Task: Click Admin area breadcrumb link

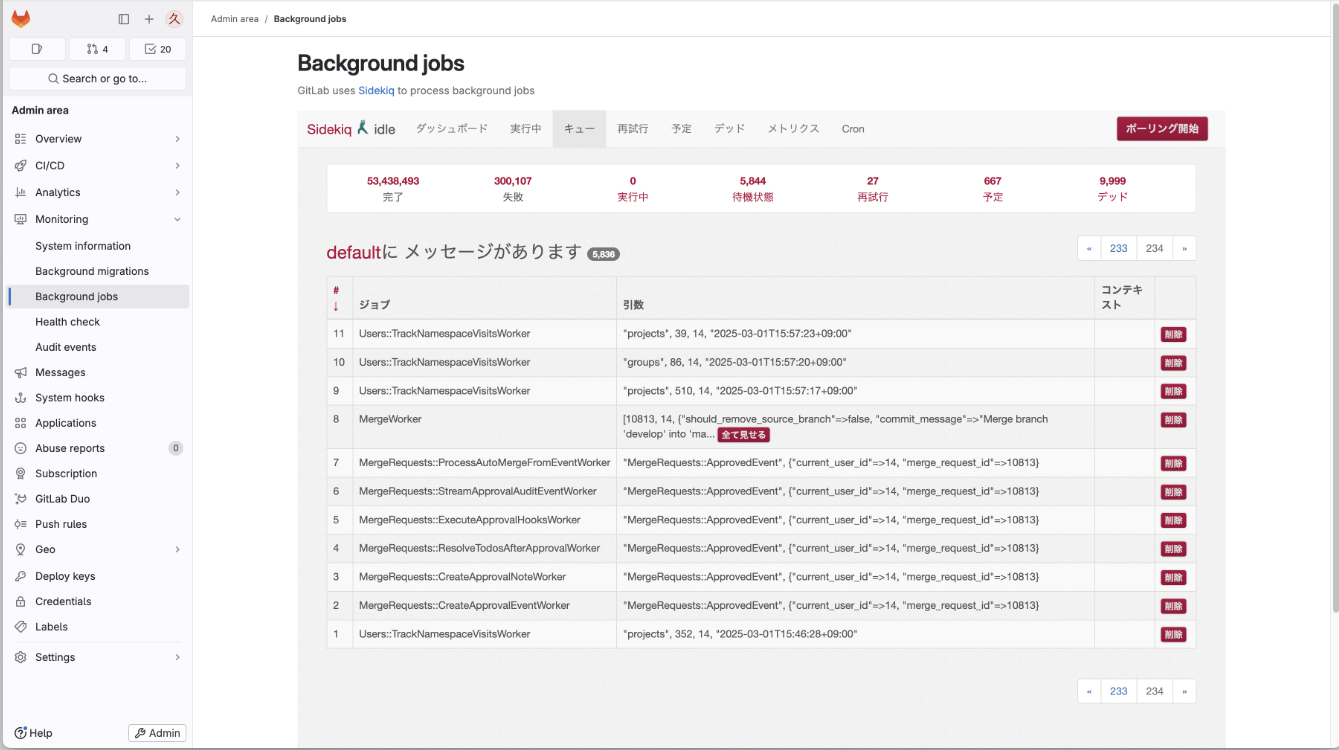Action: coord(235,19)
